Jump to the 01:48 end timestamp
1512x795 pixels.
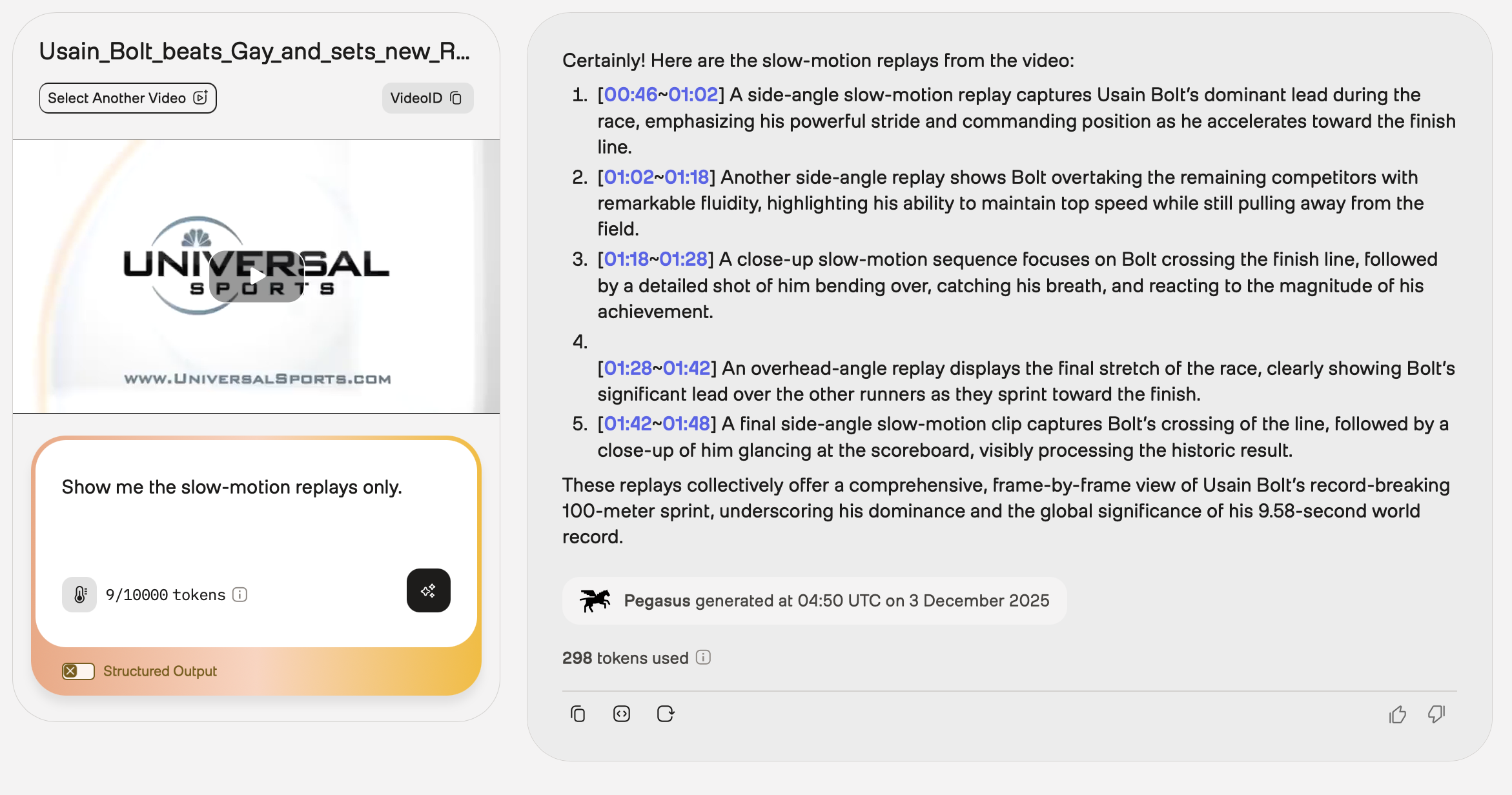point(686,424)
